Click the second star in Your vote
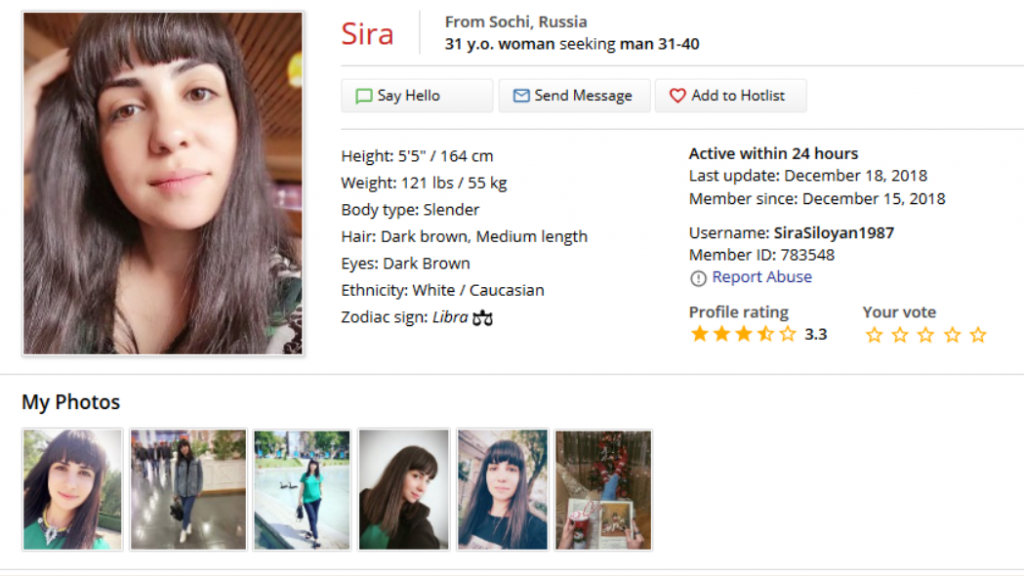Image resolution: width=1024 pixels, height=576 pixels. pyautogui.click(x=900, y=335)
